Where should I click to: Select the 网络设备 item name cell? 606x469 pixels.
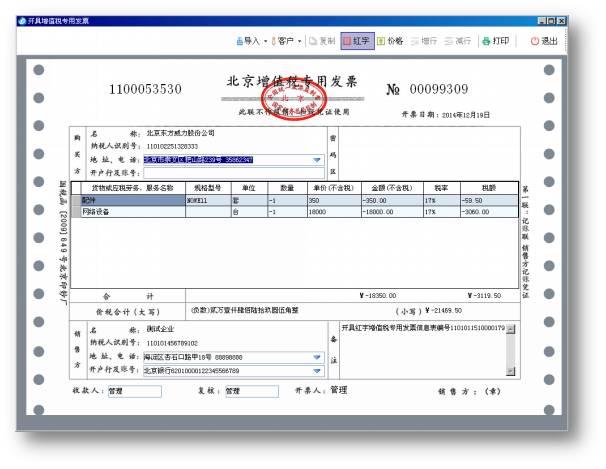coord(133,212)
